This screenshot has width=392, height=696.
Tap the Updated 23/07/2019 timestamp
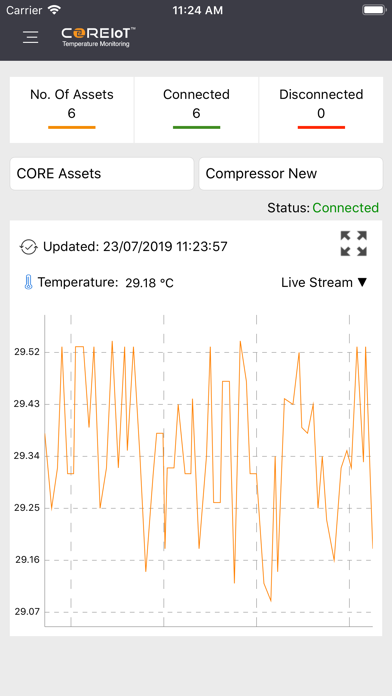(x=135, y=247)
